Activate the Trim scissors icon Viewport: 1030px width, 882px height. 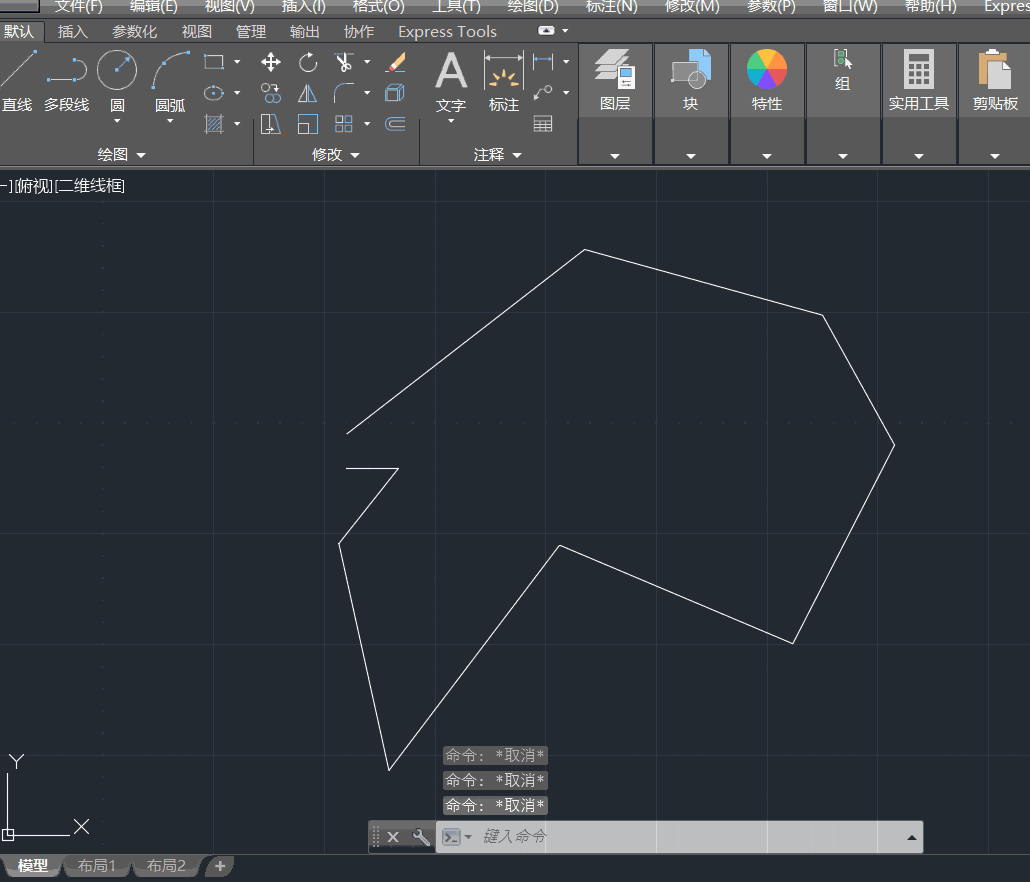pos(344,62)
